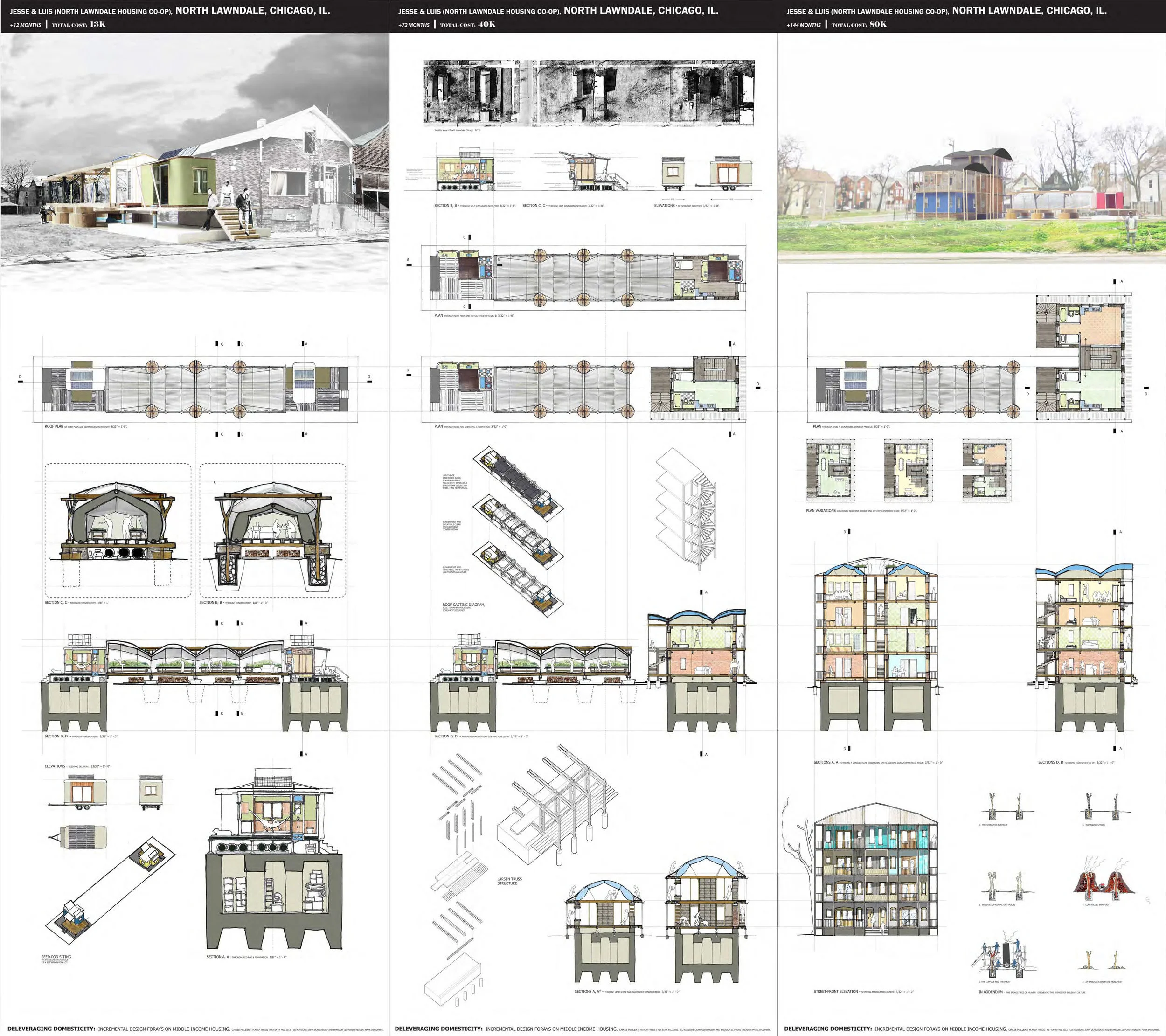Viewport: 1166px width, 1036px height.
Task: Click the 'TOTAL COST: 40K' header text
Action: click(468, 25)
